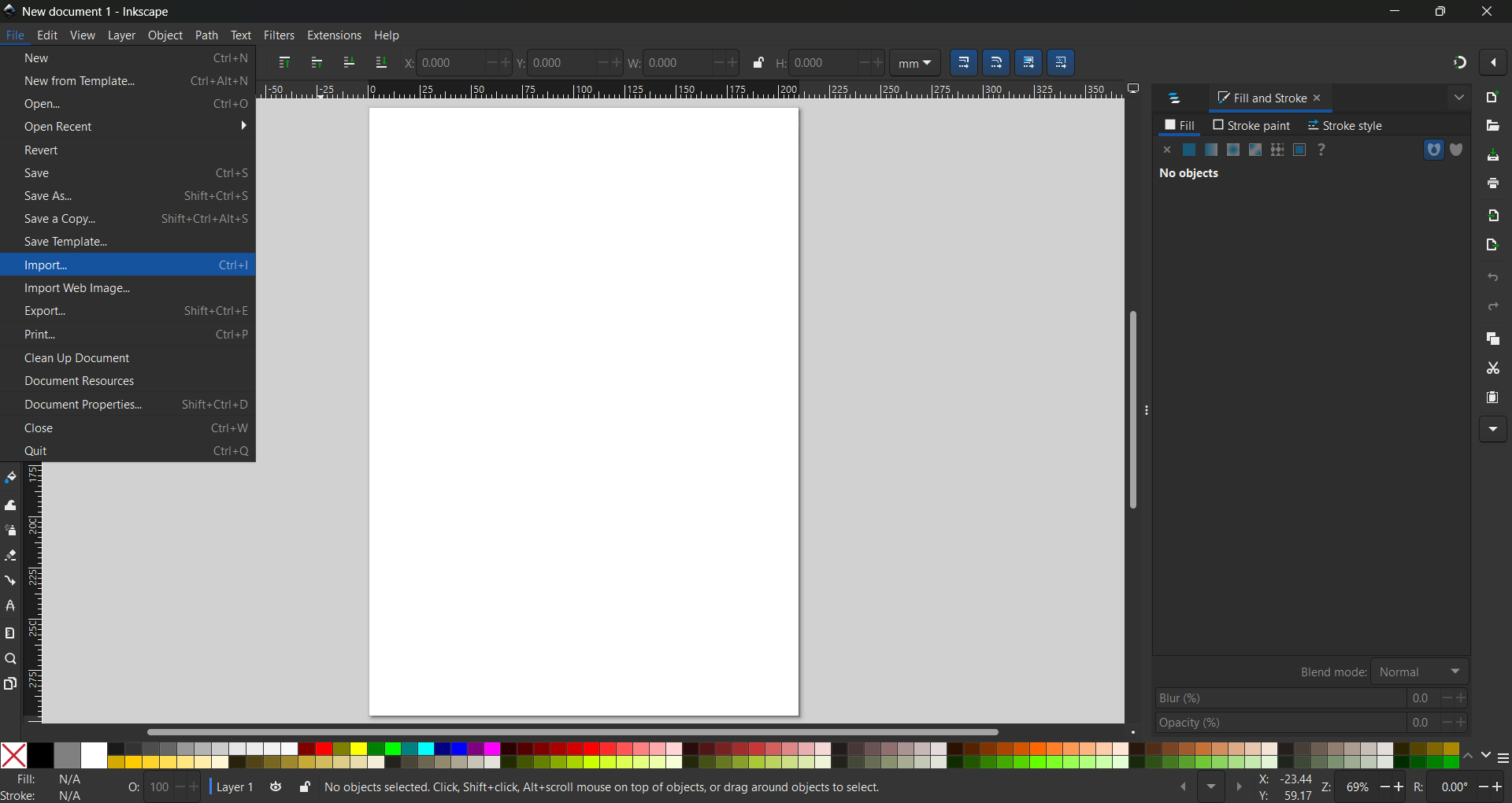
Task: Click flat color fill type button
Action: pyautogui.click(x=1189, y=150)
